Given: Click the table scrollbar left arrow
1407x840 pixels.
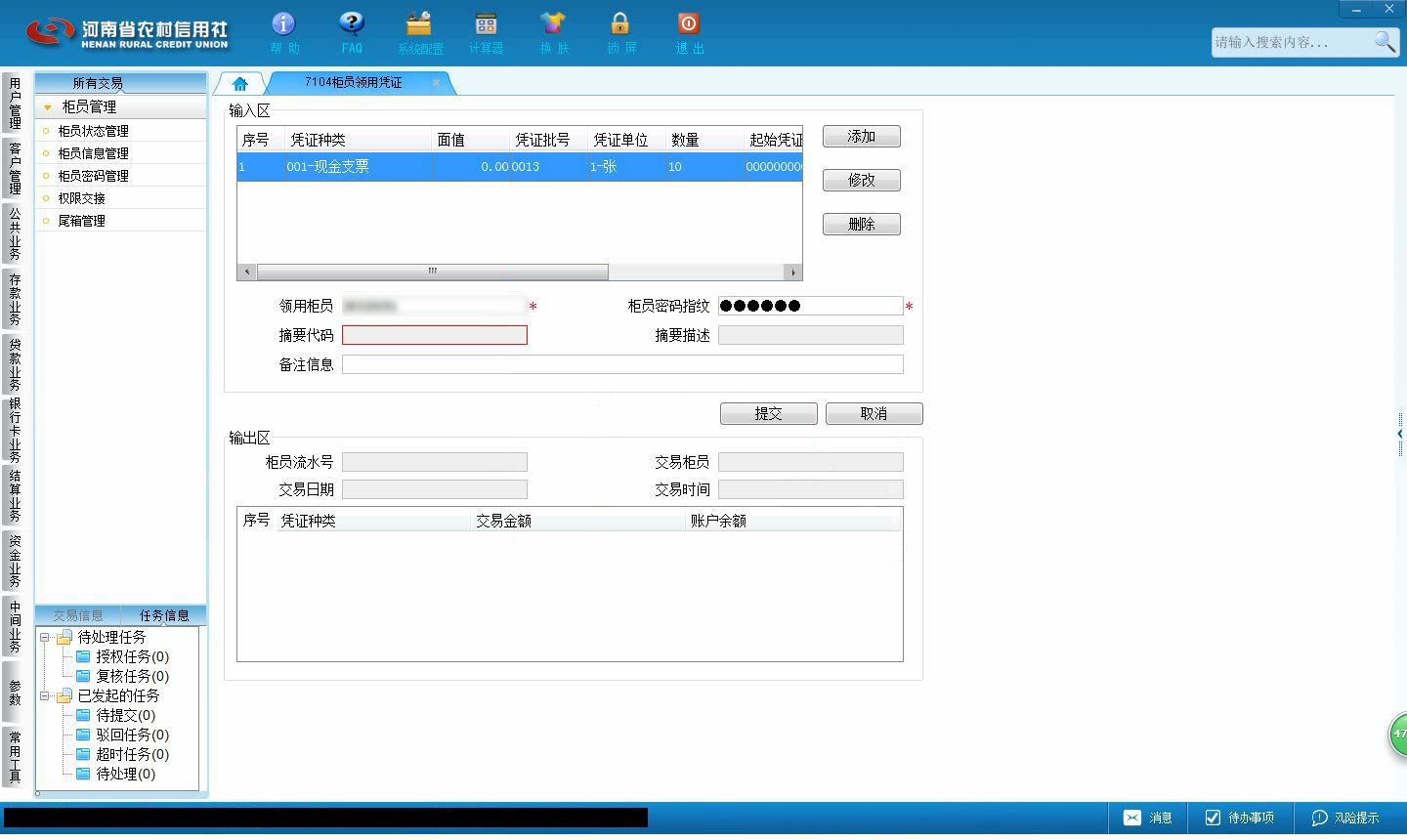Looking at the screenshot, I should point(247,272).
